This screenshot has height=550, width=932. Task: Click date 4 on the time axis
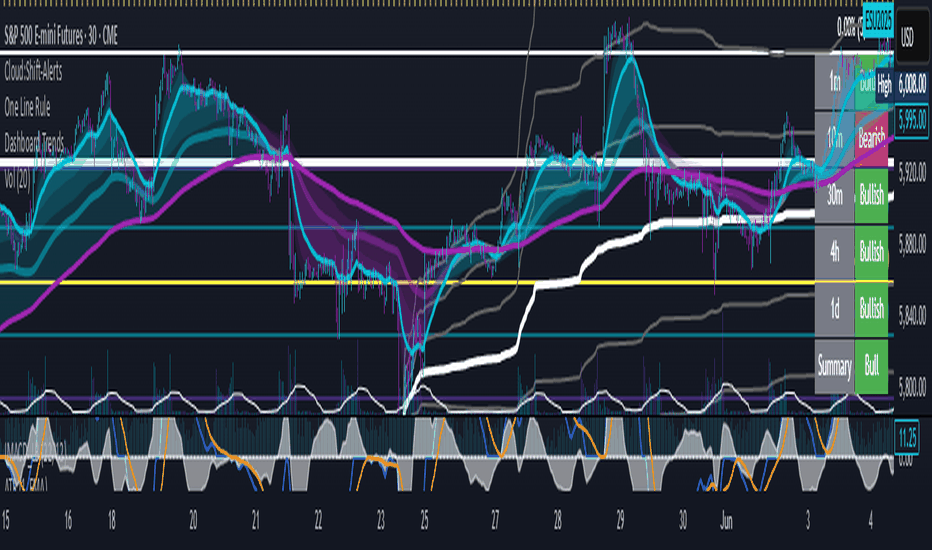point(870,521)
